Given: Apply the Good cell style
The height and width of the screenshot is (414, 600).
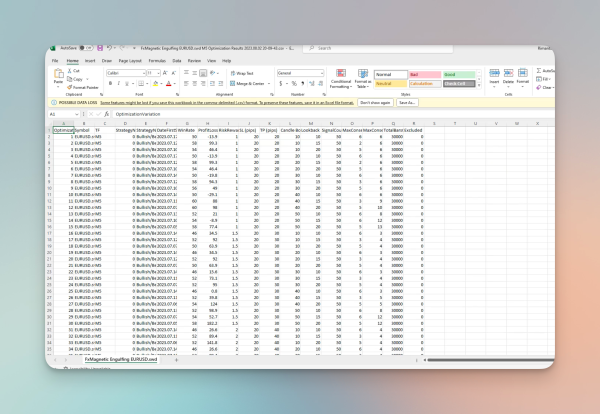Looking at the screenshot, I should [459, 75].
